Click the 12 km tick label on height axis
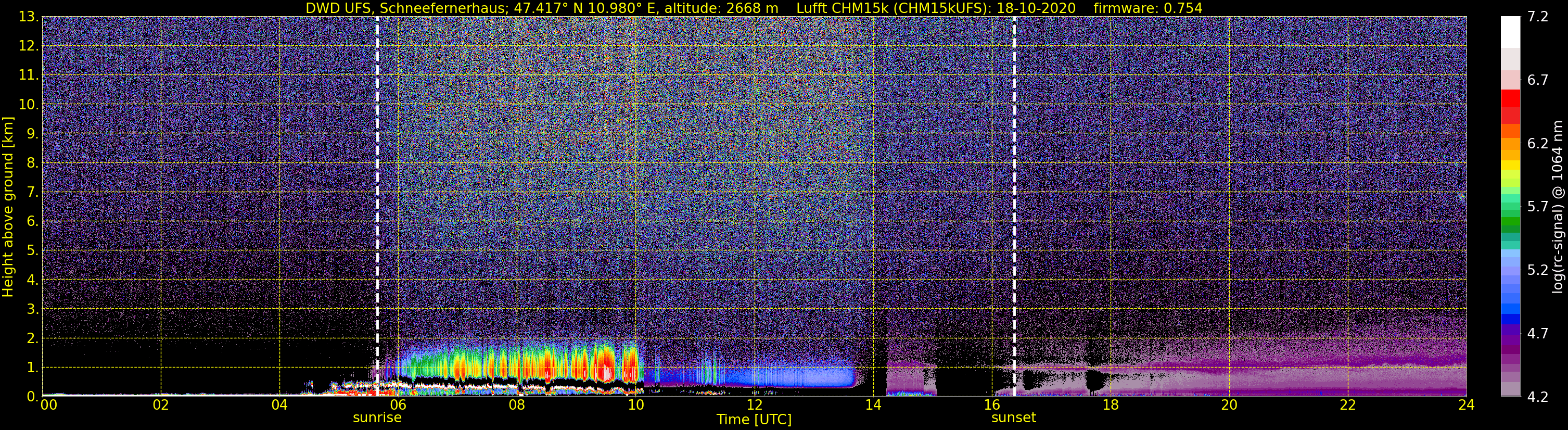This screenshot has height=430, width=1568. [28, 46]
